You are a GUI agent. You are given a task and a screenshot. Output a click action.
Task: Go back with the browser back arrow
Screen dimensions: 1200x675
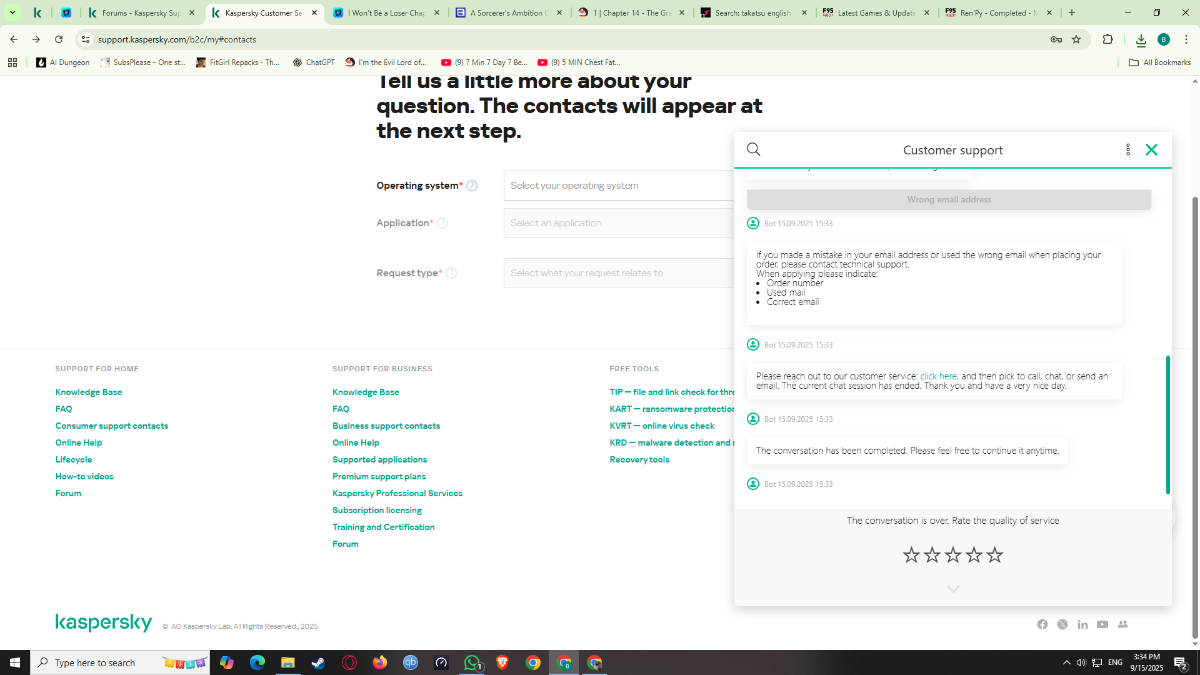point(13,39)
